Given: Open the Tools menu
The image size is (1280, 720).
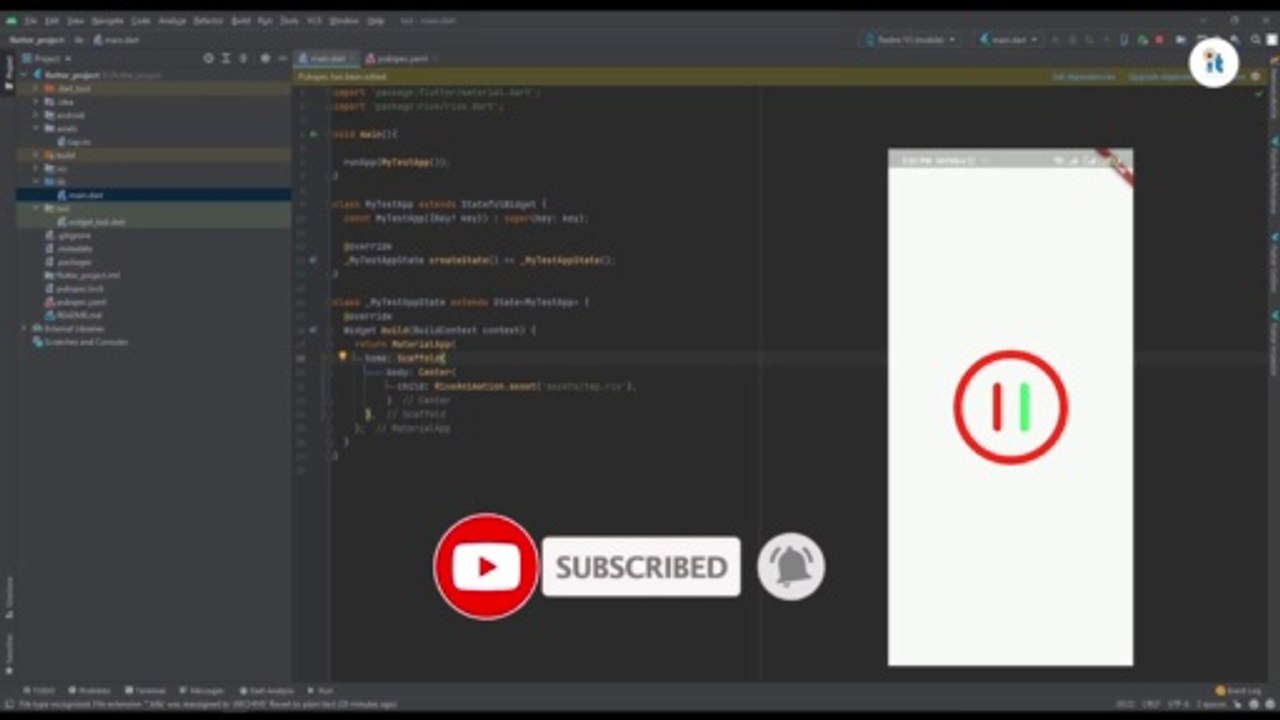Looking at the screenshot, I should pyautogui.click(x=289, y=21).
